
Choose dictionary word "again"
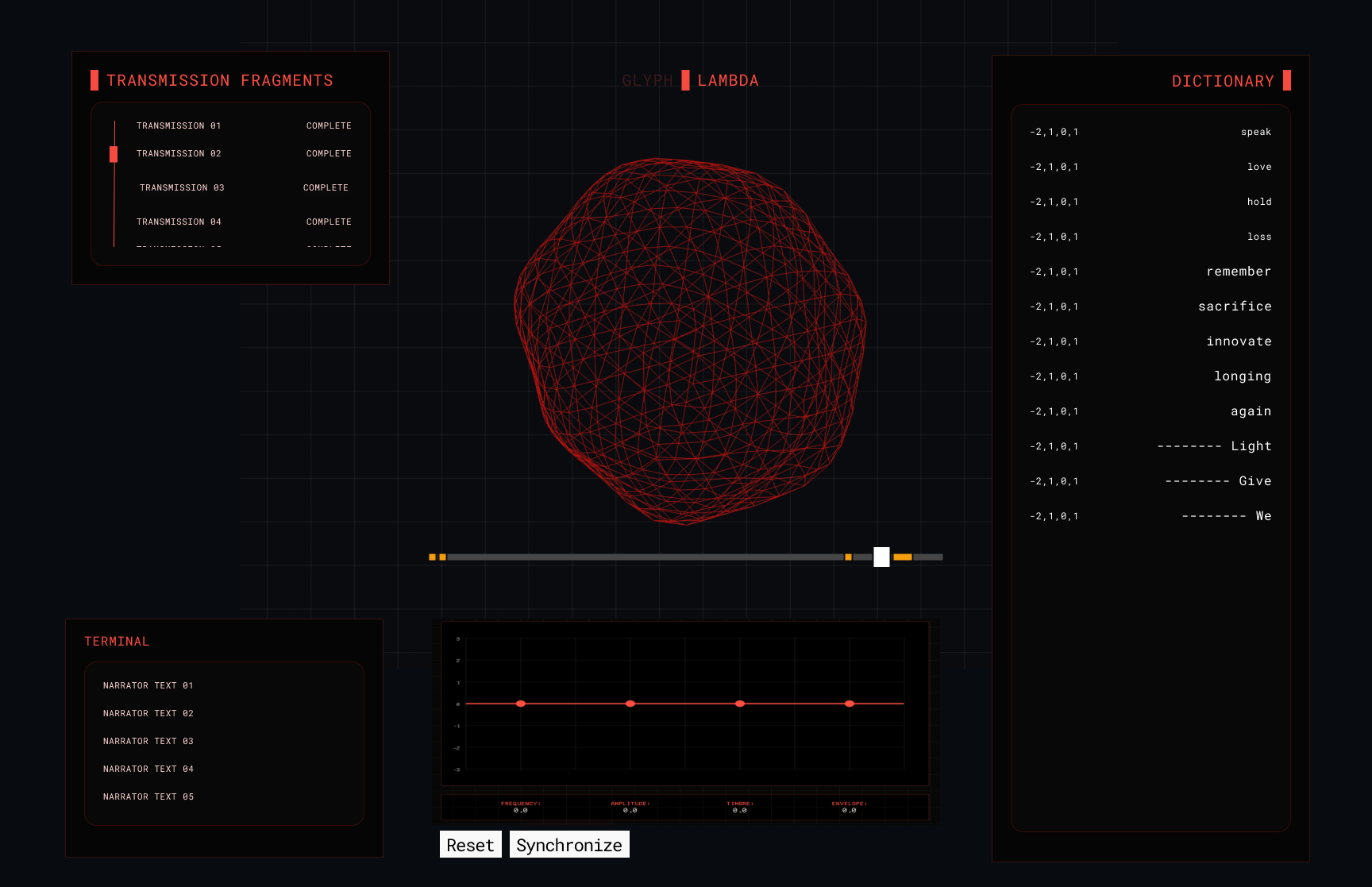click(1251, 411)
